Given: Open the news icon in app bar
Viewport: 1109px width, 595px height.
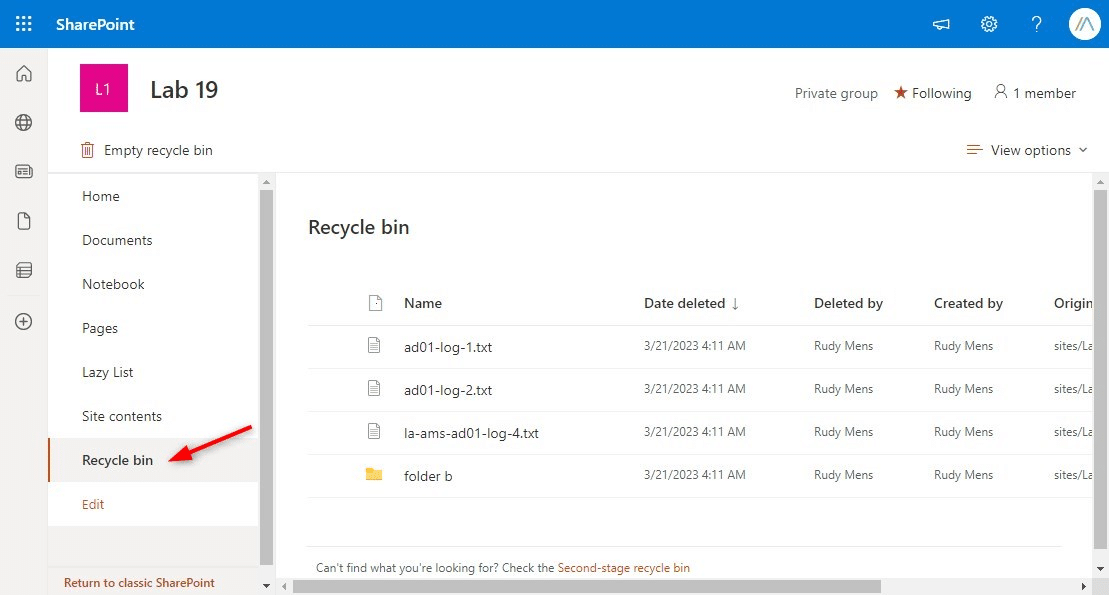Looking at the screenshot, I should click(x=24, y=171).
